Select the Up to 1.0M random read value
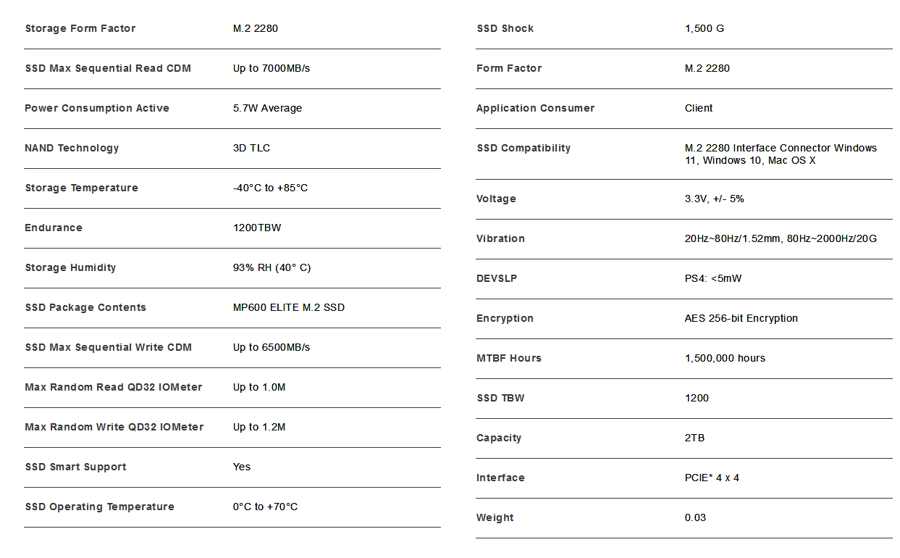The image size is (900, 558). coord(259,388)
